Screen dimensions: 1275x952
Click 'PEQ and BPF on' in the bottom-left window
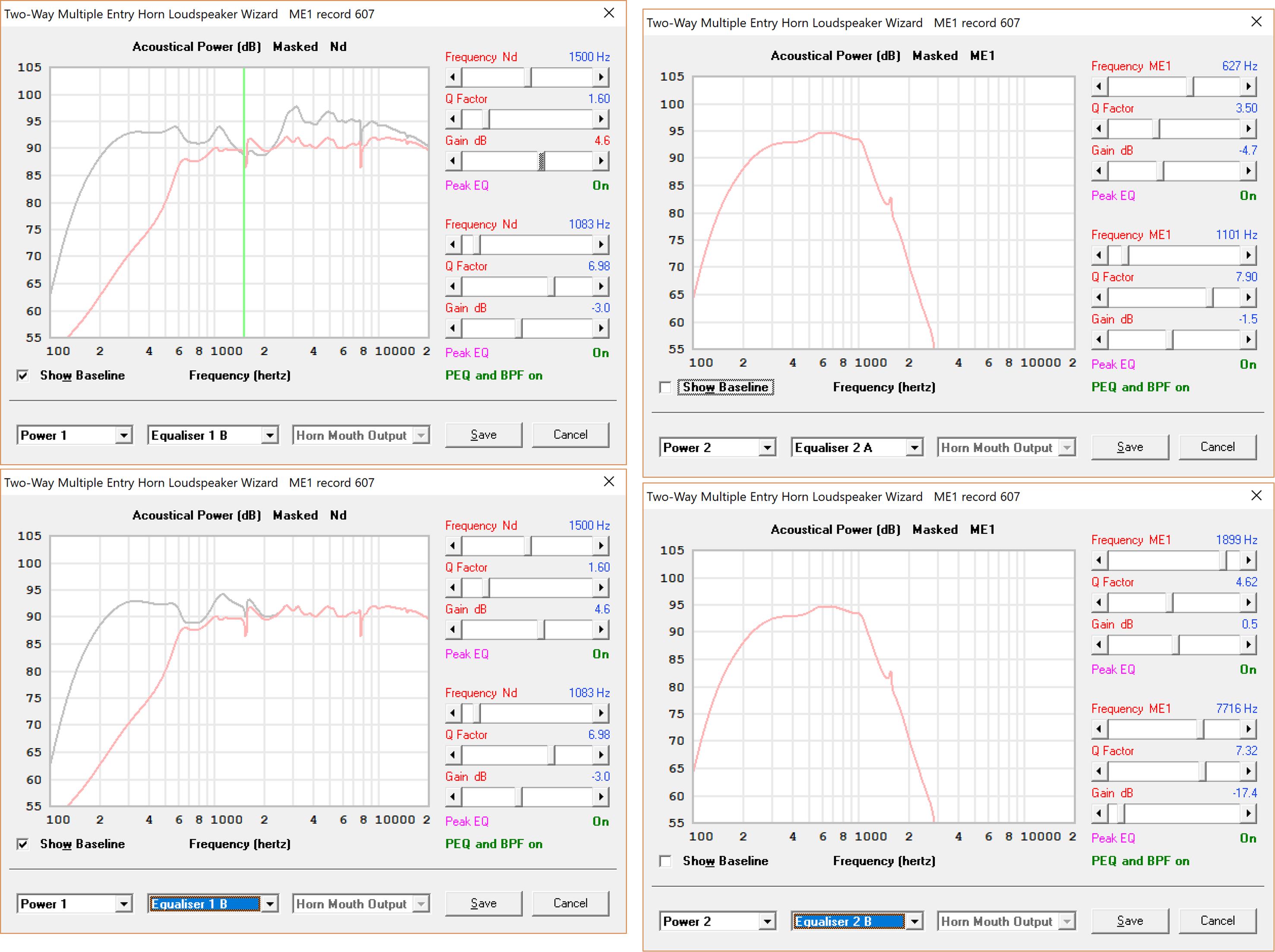coord(494,844)
